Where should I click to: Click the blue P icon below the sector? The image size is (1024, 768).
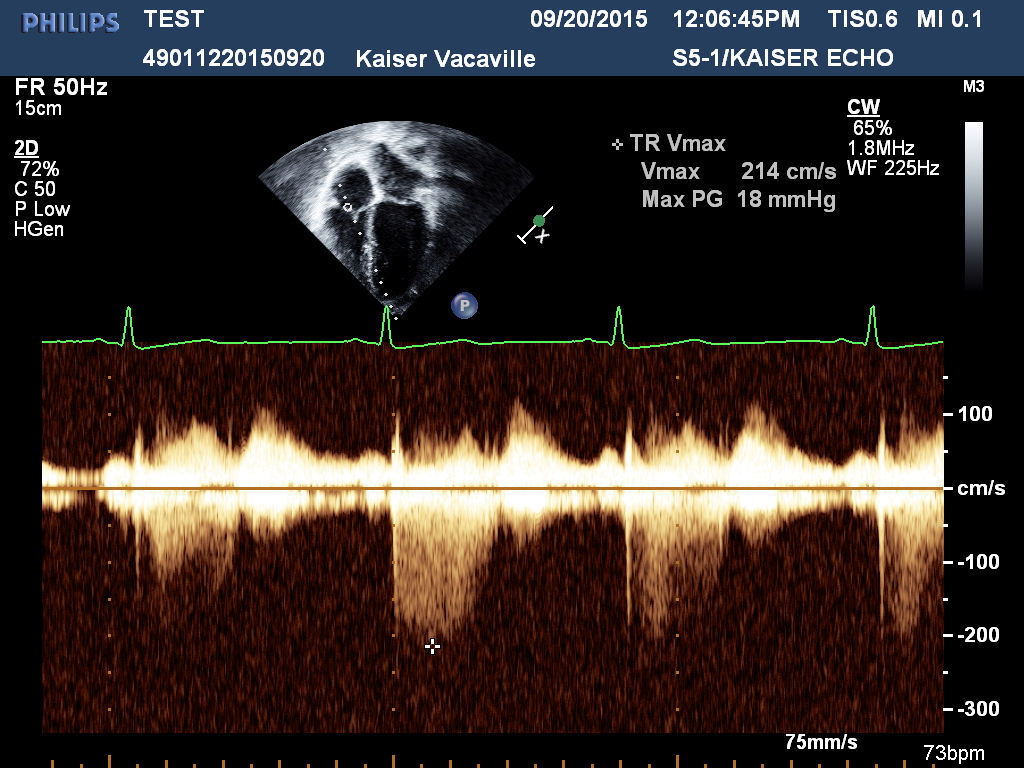pyautogui.click(x=464, y=306)
